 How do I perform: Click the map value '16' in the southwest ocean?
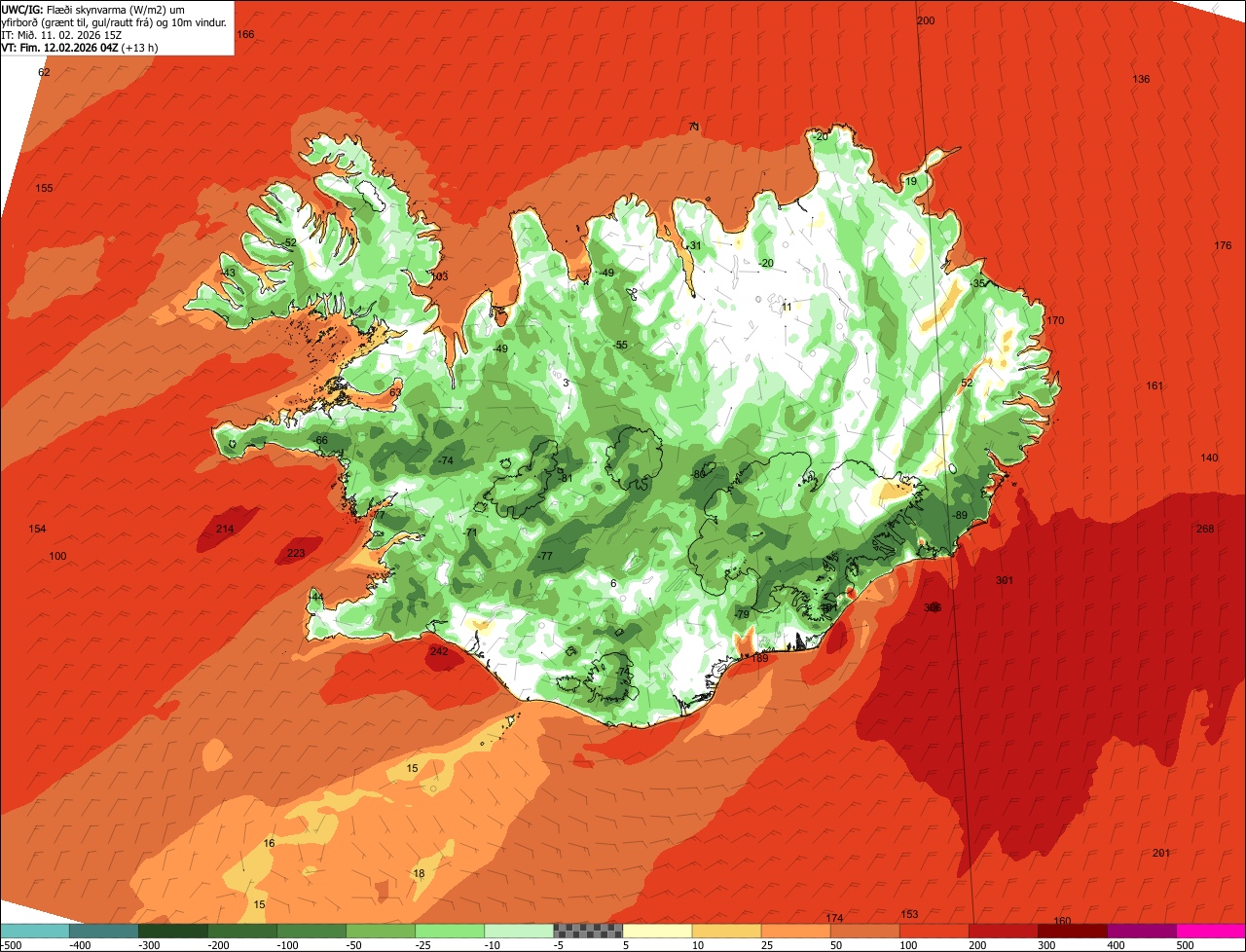coord(270,842)
